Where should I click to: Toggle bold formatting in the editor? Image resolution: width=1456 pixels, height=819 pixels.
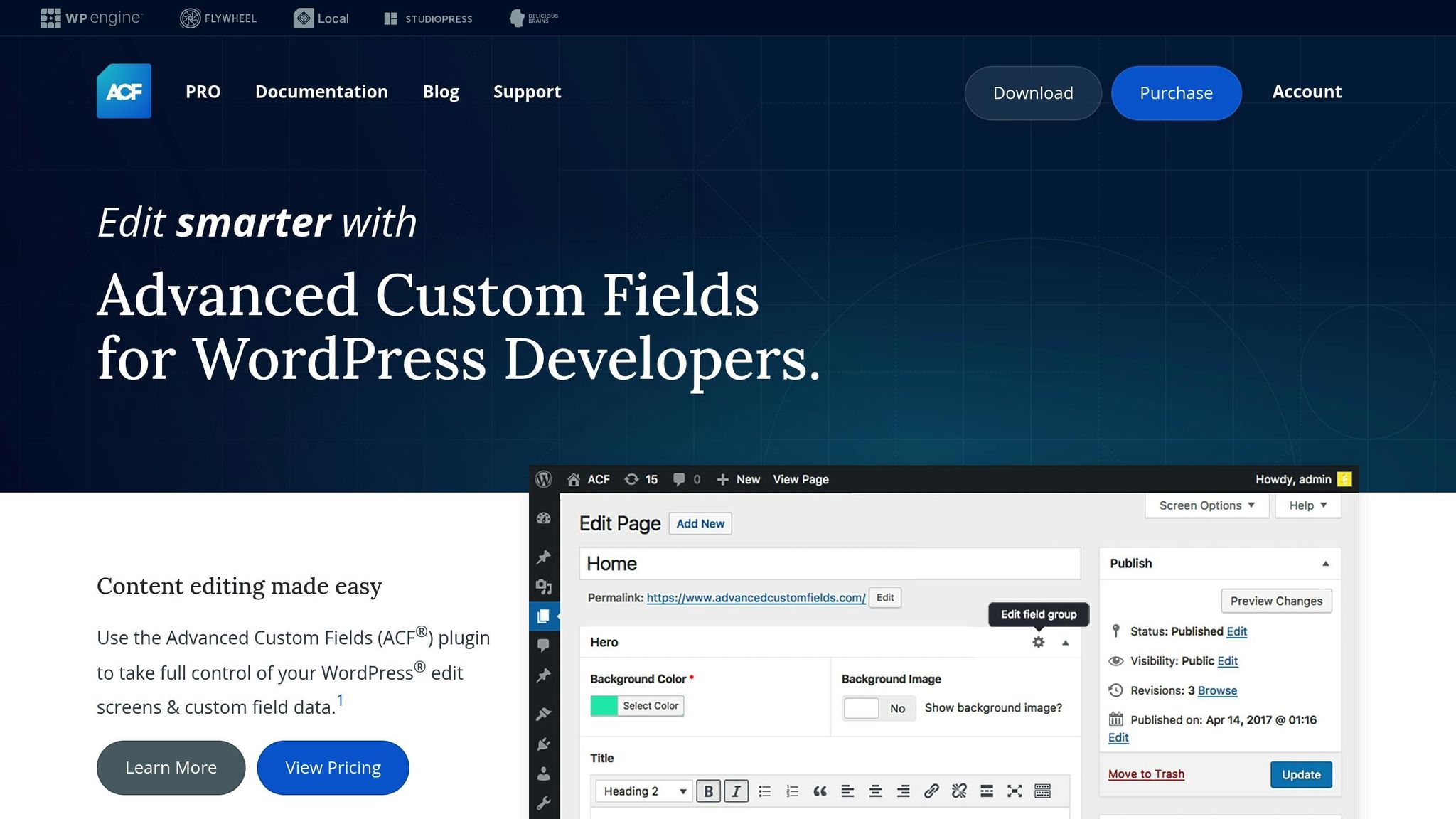pyautogui.click(x=709, y=791)
